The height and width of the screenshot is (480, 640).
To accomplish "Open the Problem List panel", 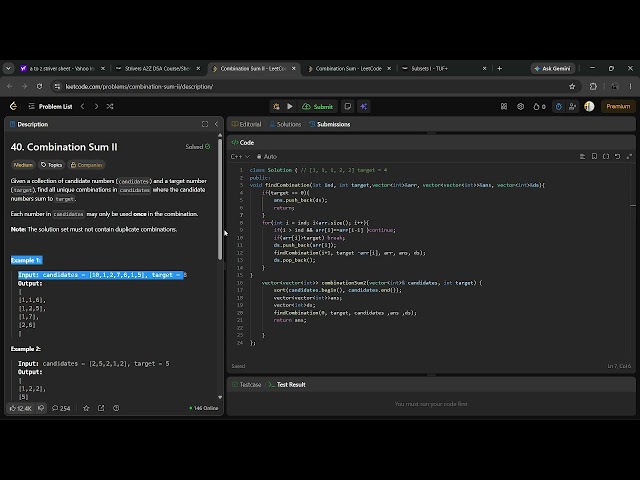I will [51, 107].
